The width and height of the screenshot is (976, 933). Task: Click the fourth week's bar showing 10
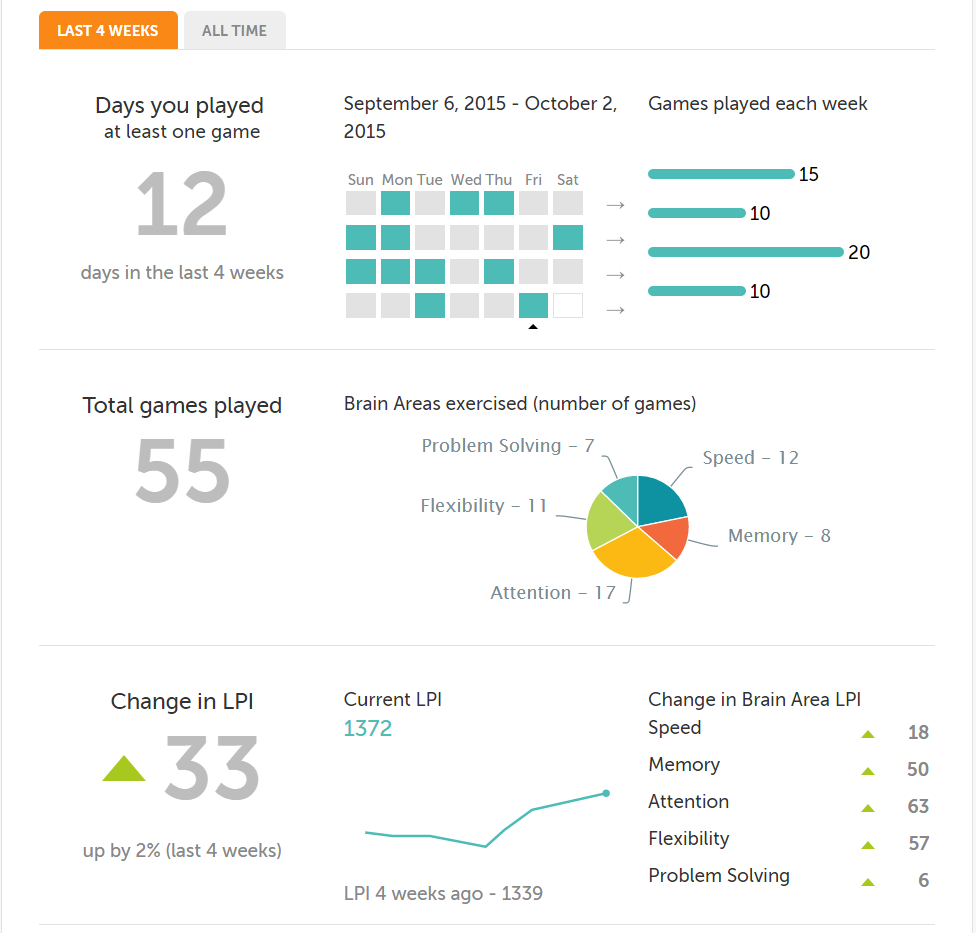click(x=697, y=291)
